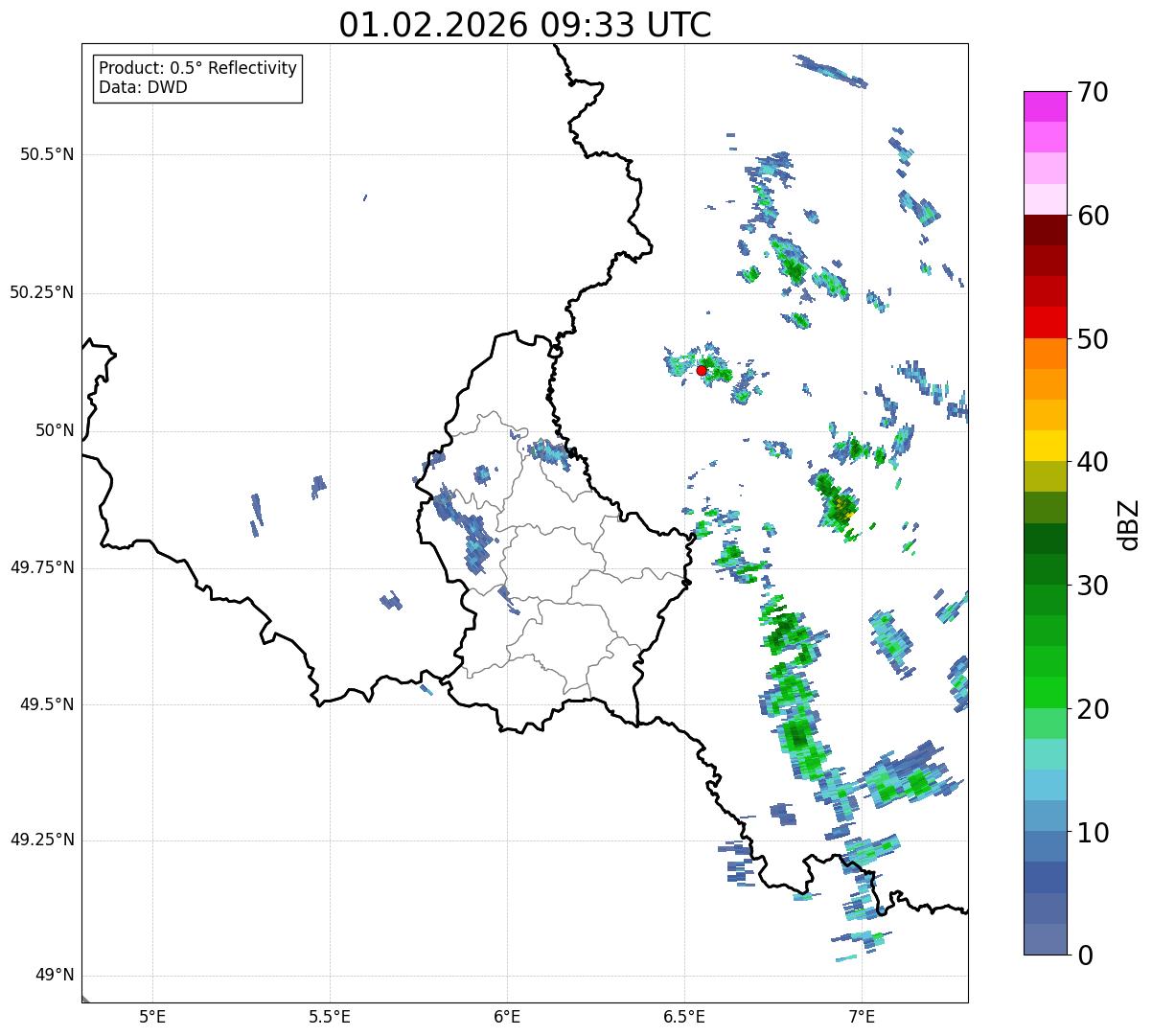Click the red station marker dot
The width and height of the screenshot is (1152, 1036).
tap(702, 370)
